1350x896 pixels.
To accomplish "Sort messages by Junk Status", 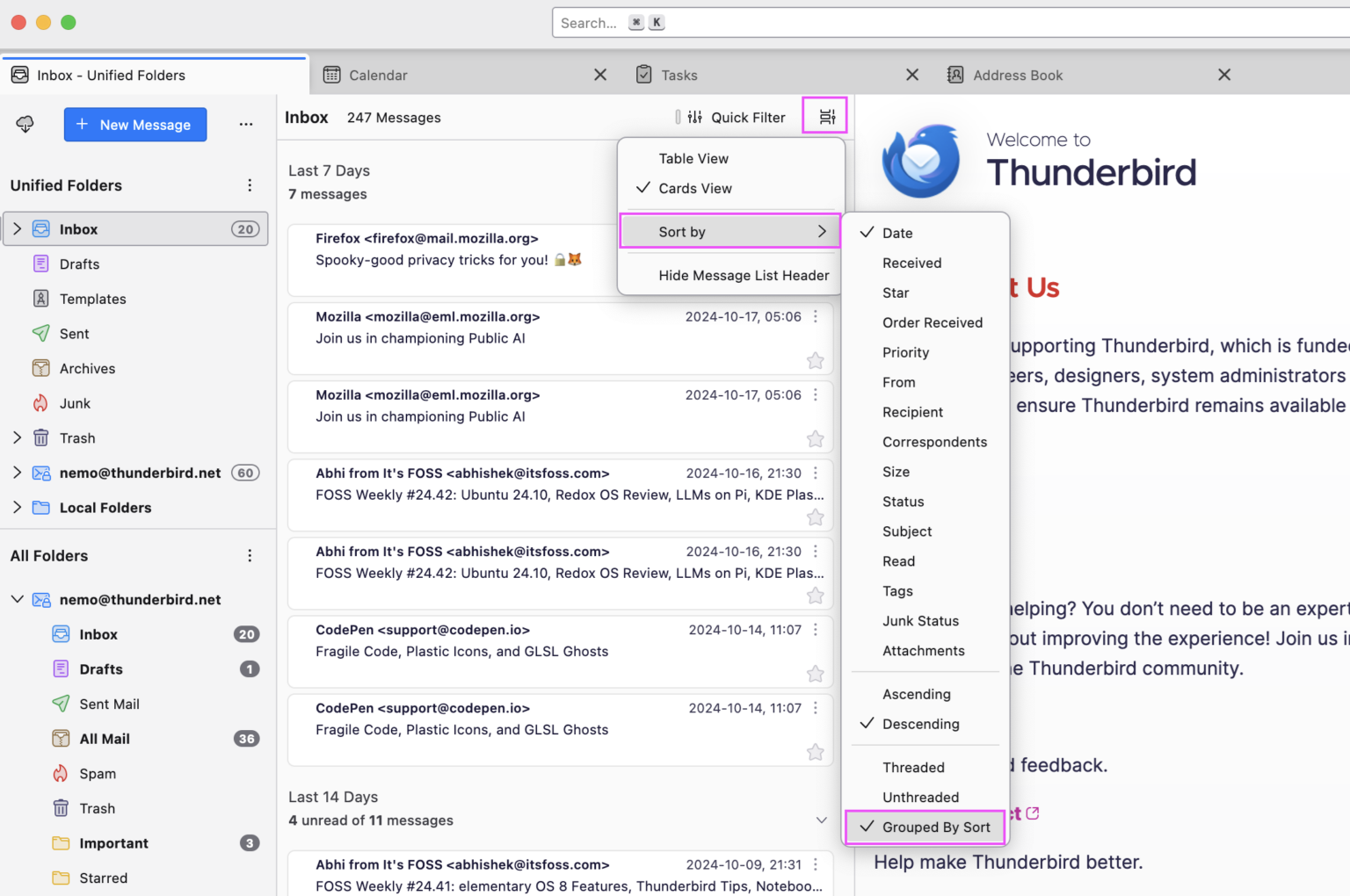I will pos(925,622).
